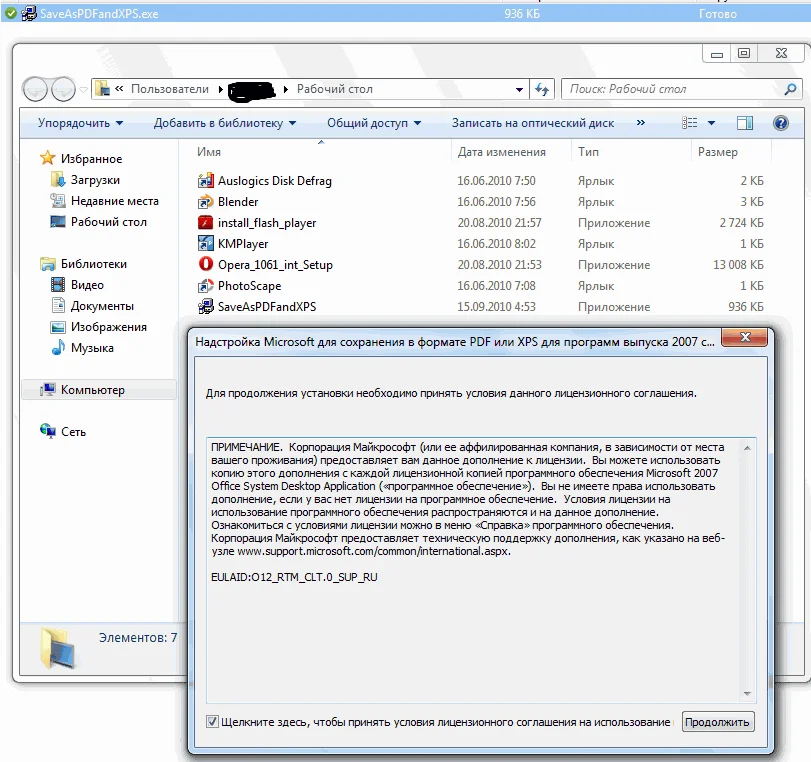Sort by the Дата изменения column header
This screenshot has width=811, height=762.
point(501,152)
